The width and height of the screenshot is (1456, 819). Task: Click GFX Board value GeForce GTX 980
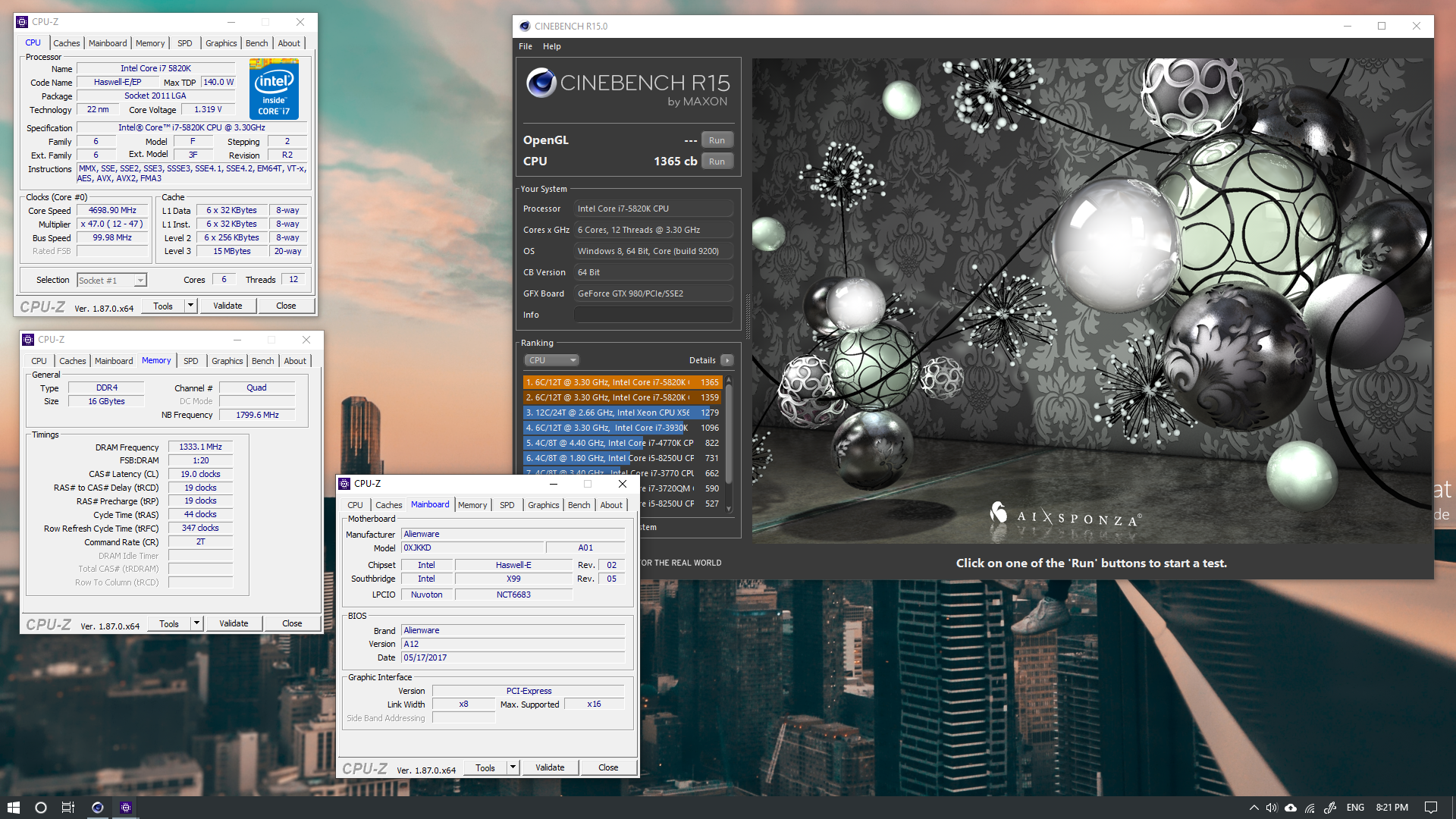654,293
